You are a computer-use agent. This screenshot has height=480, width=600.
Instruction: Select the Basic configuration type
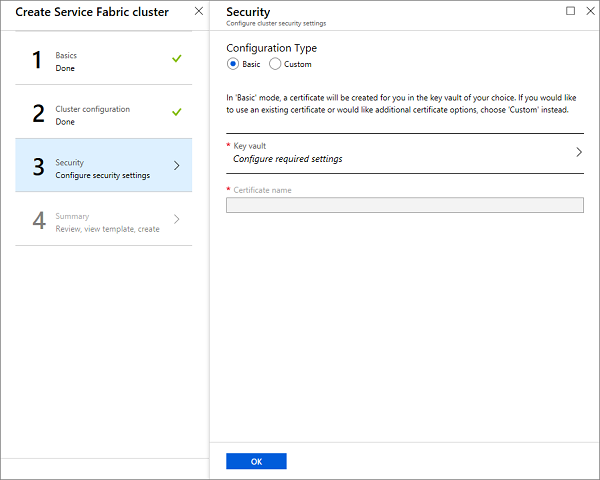(x=233, y=64)
